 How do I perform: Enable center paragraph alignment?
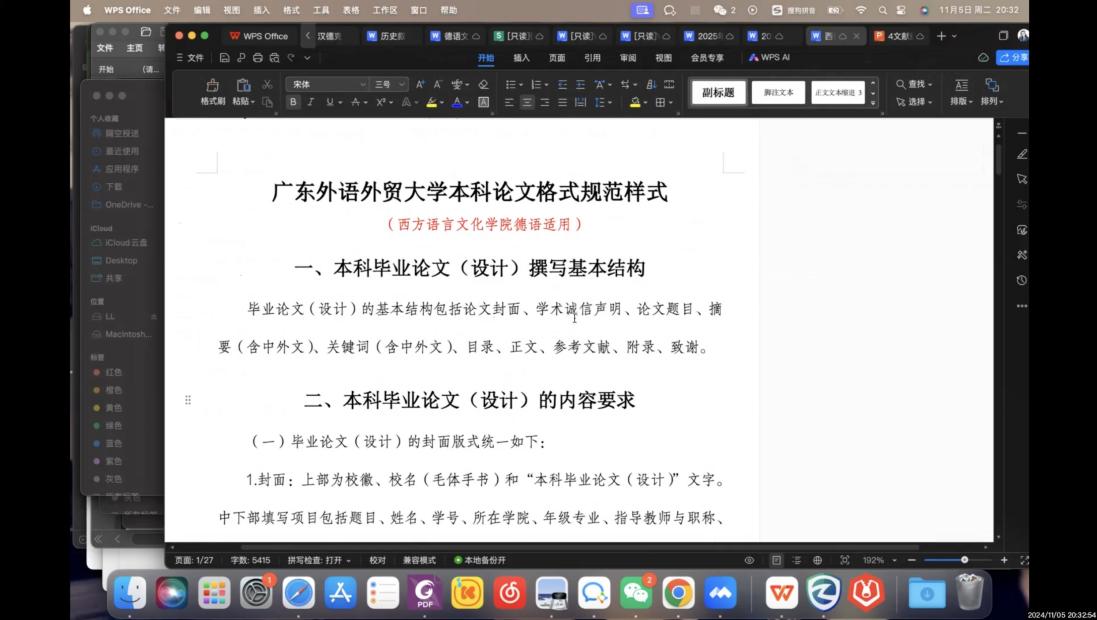[527, 102]
